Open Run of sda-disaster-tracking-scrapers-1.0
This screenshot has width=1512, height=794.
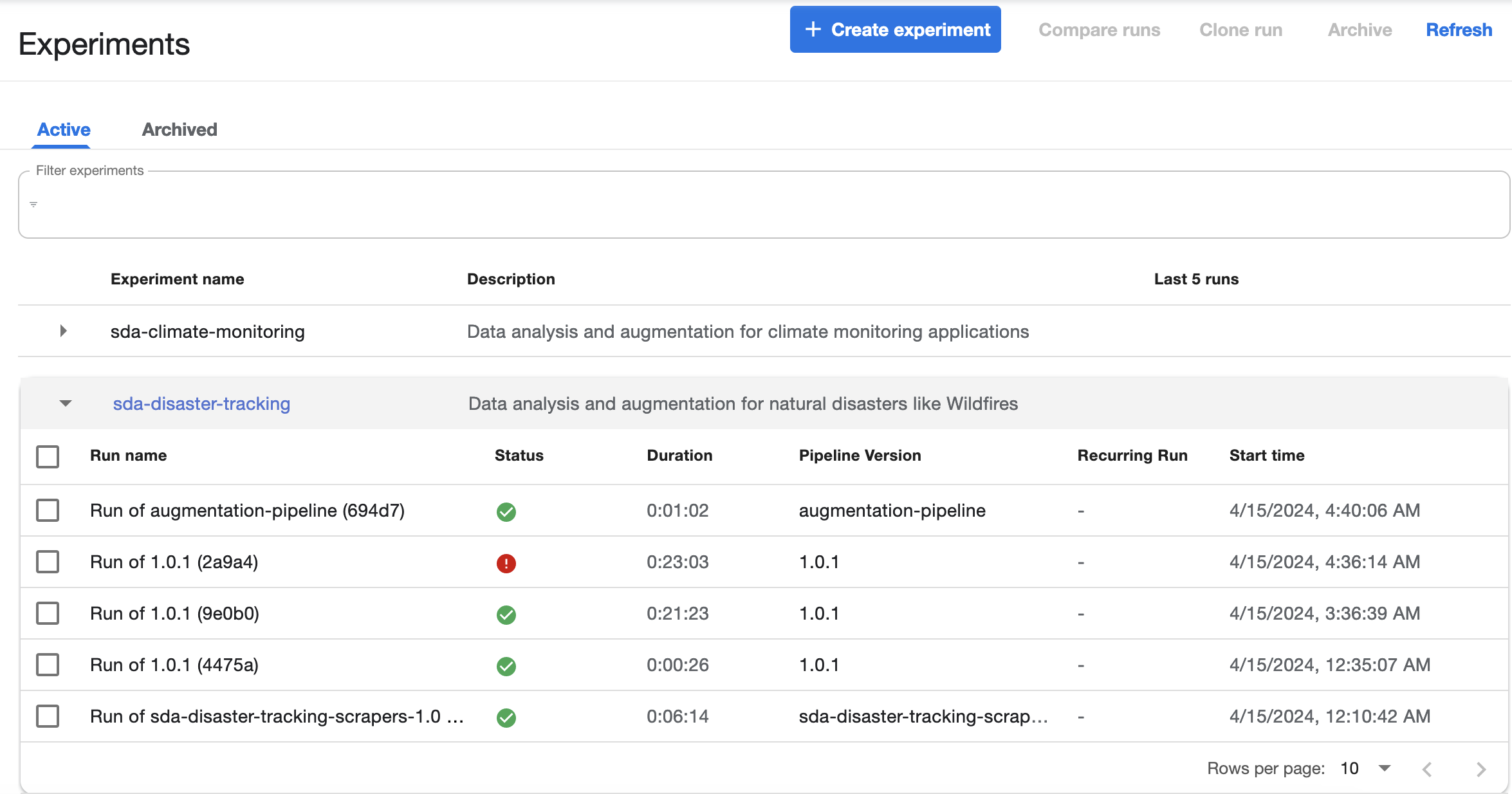tap(277, 716)
